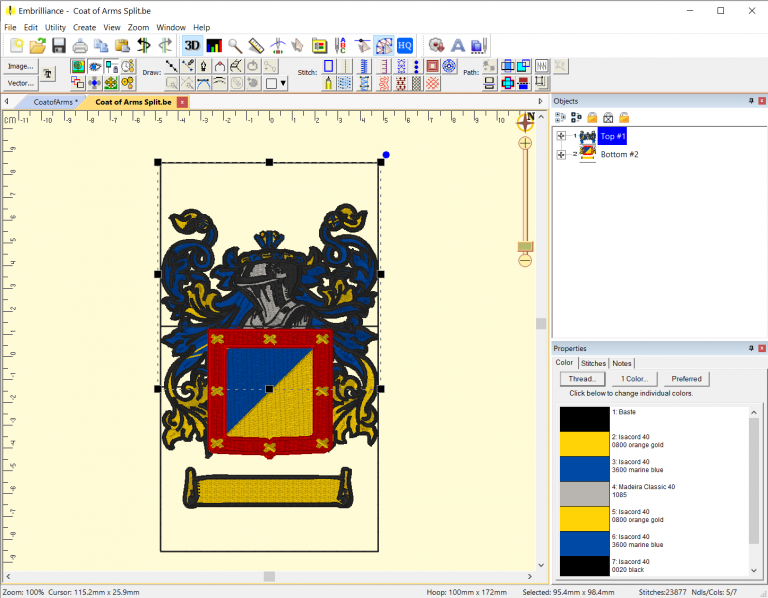
Task: Click the Print icon in toolbar
Action: pyautogui.click(x=80, y=45)
